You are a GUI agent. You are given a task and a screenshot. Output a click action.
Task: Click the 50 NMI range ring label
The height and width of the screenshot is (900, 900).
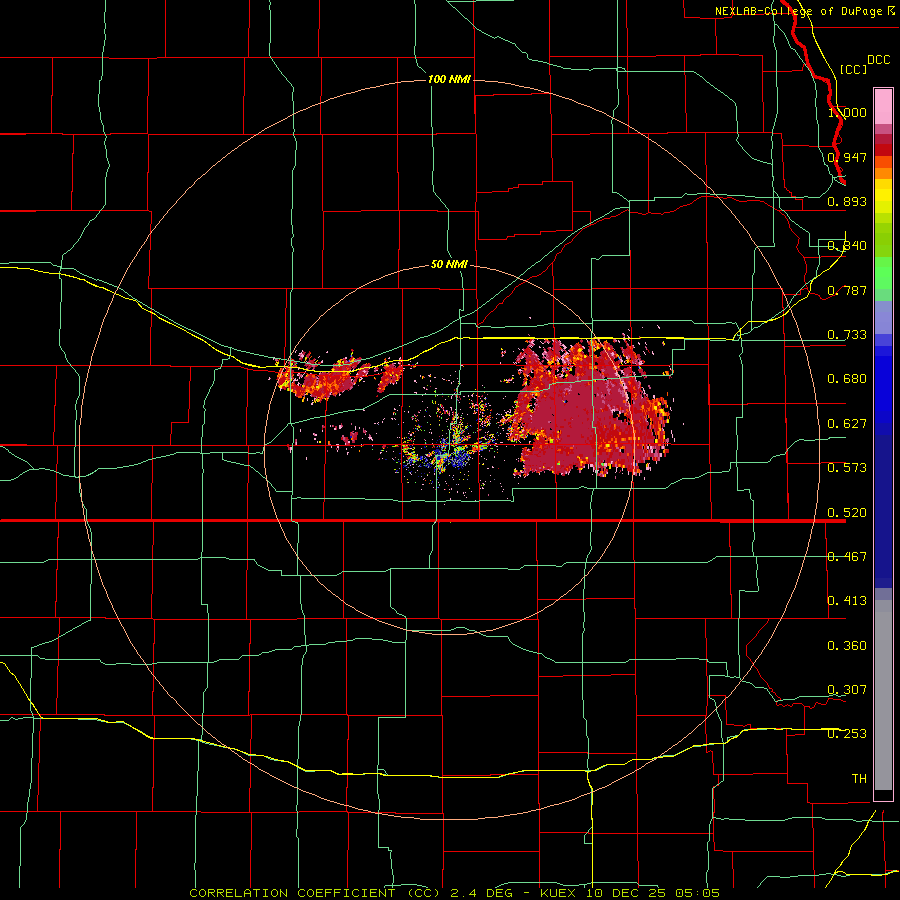[x=449, y=264]
